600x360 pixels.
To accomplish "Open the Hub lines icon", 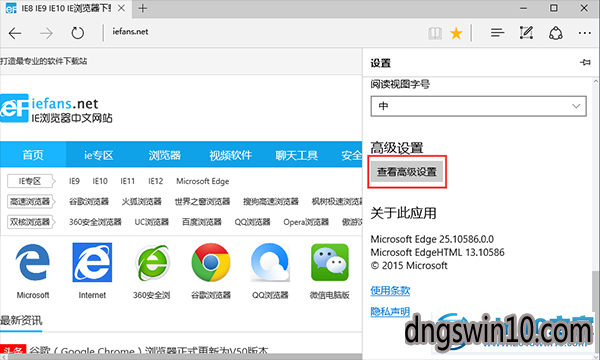I will click(x=497, y=33).
